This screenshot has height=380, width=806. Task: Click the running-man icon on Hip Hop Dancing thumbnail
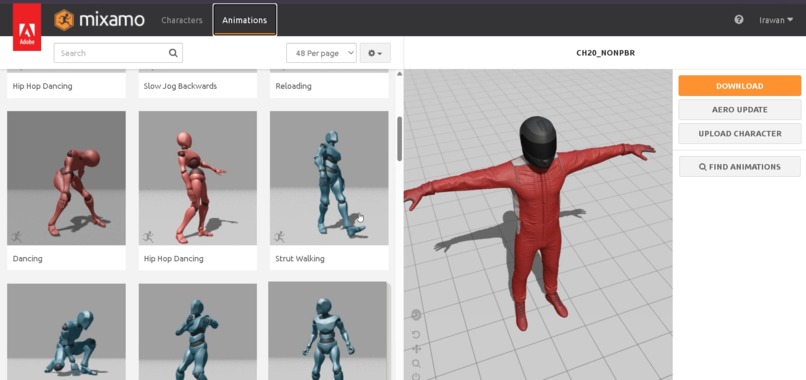(x=149, y=237)
